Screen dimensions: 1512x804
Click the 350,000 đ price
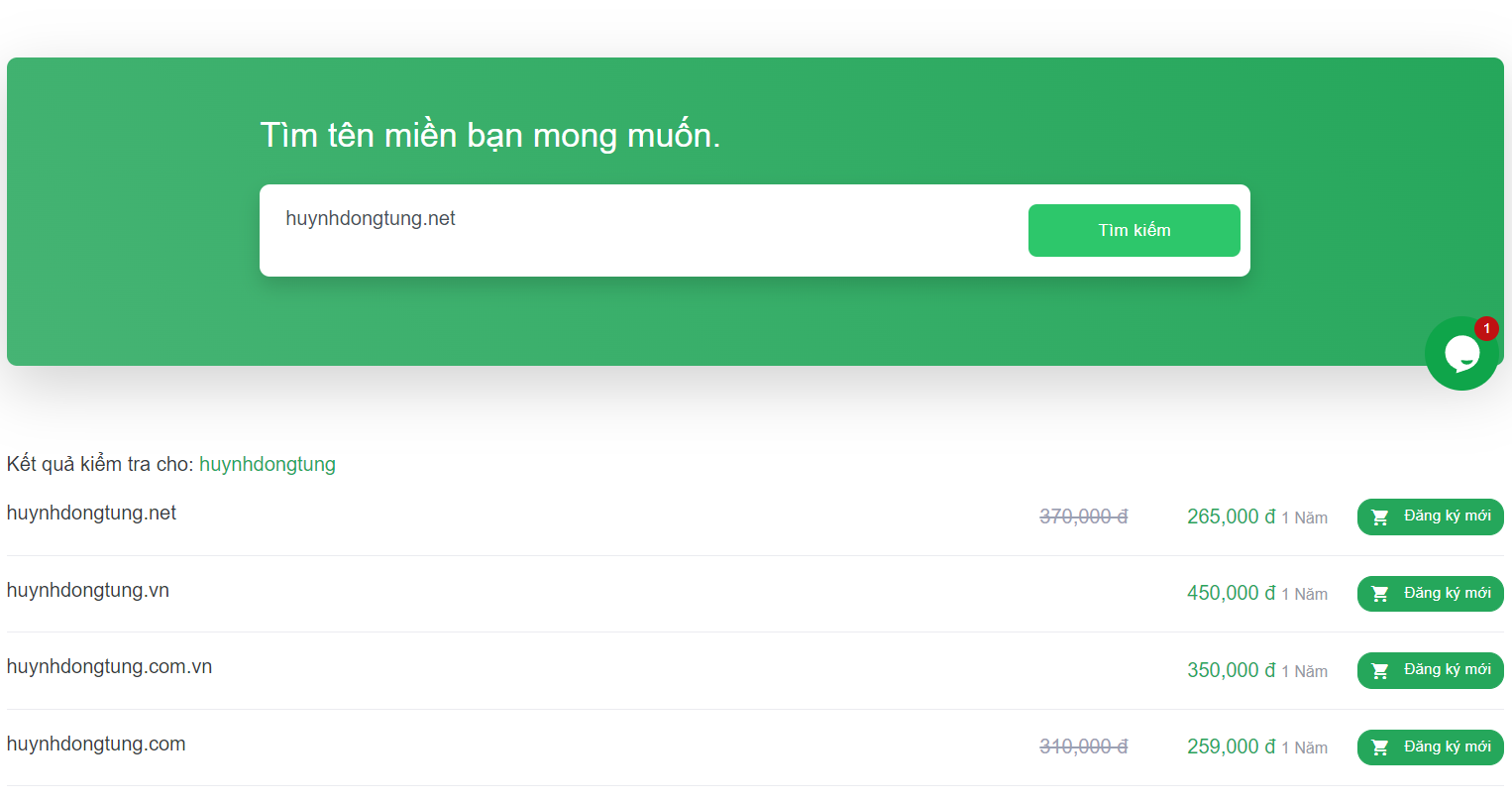pyautogui.click(x=1232, y=670)
